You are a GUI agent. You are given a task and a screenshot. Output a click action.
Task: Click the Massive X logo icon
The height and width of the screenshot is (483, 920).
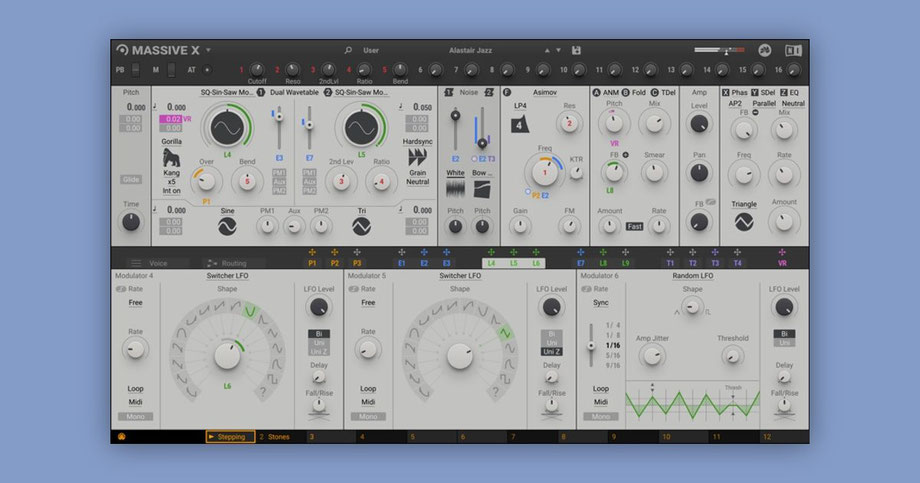121,50
